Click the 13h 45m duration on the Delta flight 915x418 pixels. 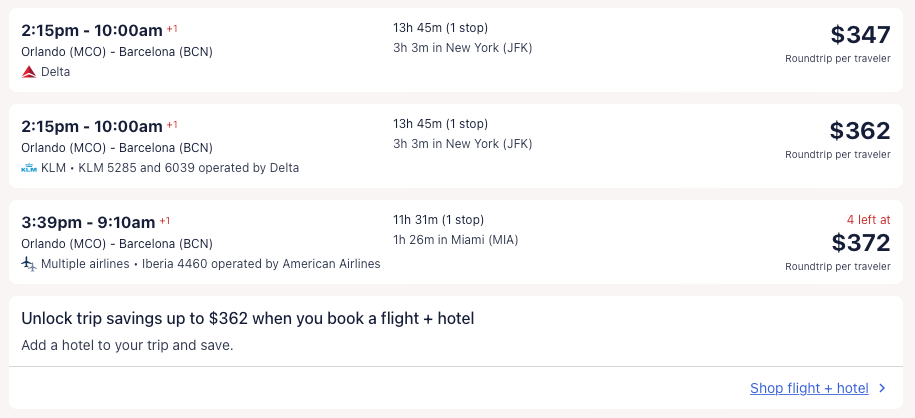coord(441,28)
